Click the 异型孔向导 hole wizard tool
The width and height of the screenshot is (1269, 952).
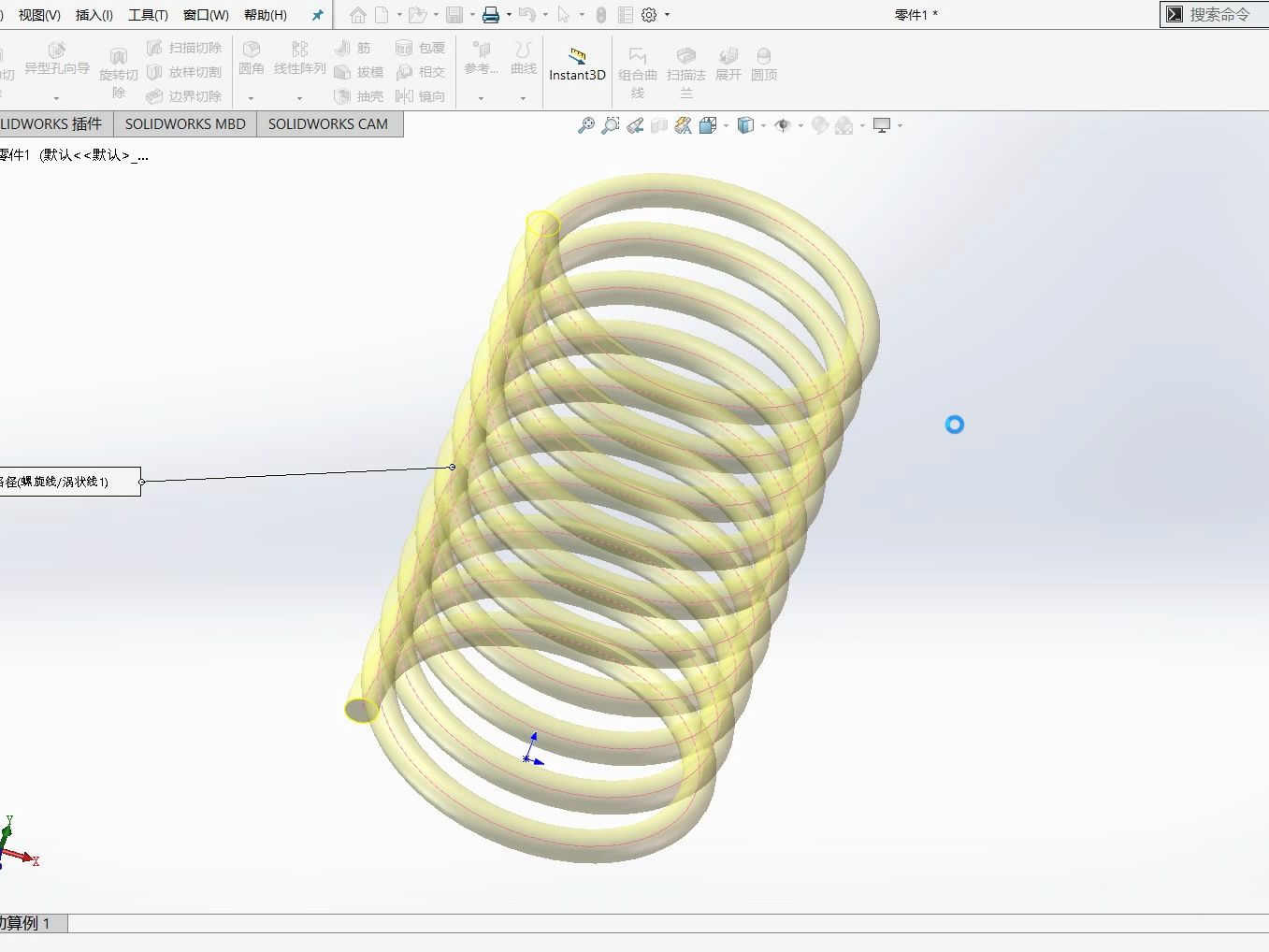pyautogui.click(x=57, y=59)
